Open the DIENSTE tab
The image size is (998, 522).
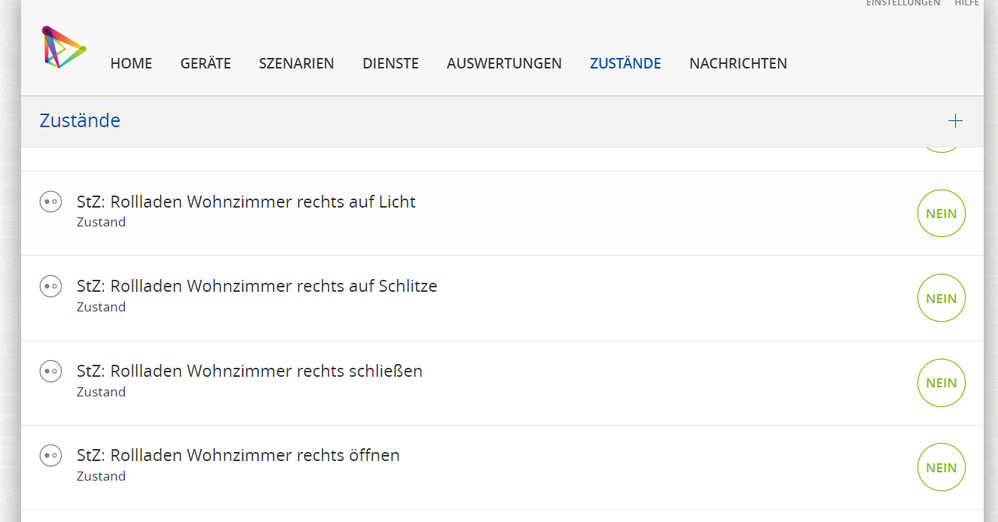391,64
